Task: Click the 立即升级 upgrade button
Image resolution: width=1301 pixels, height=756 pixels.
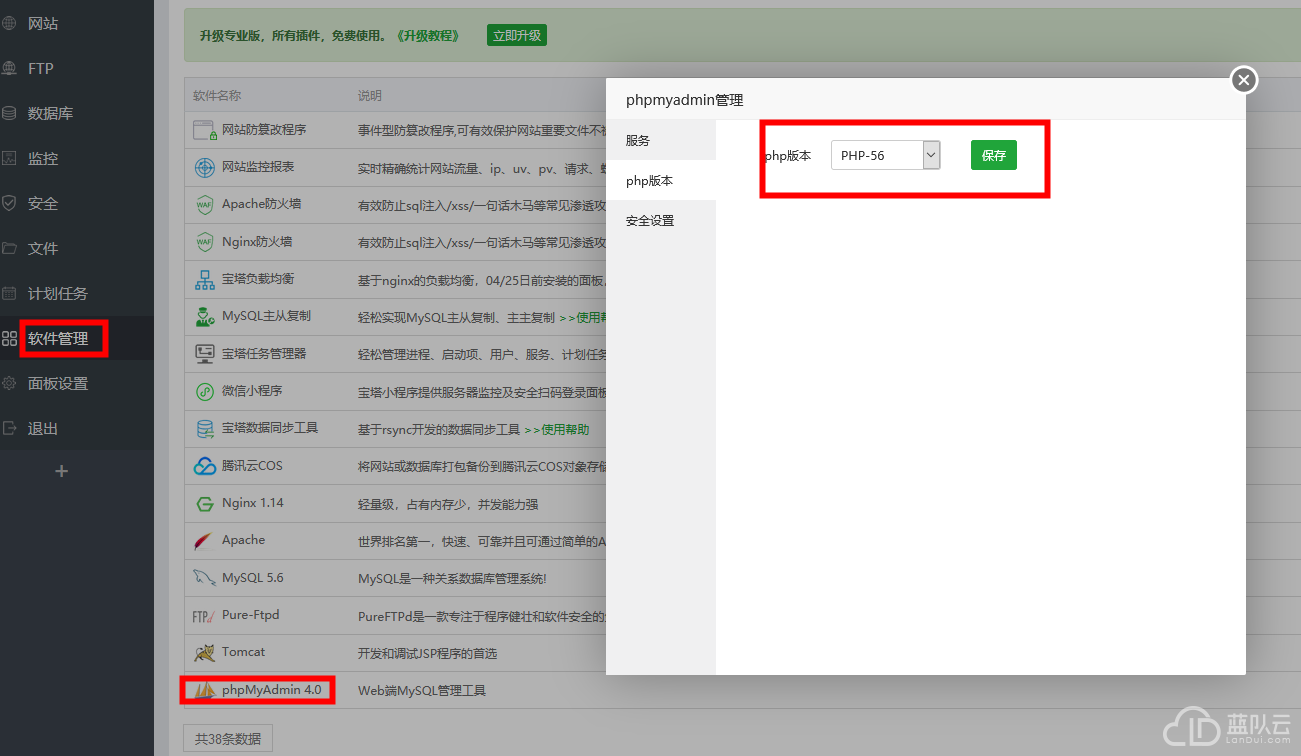Action: (x=517, y=35)
